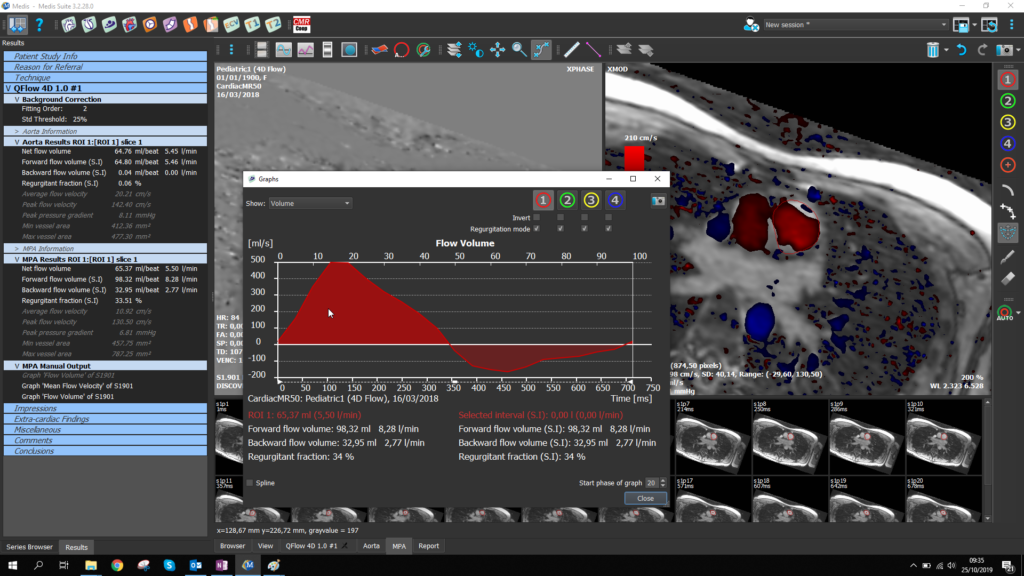Close the Graphs dialog via Close button
The width and height of the screenshot is (1024, 576).
click(645, 498)
